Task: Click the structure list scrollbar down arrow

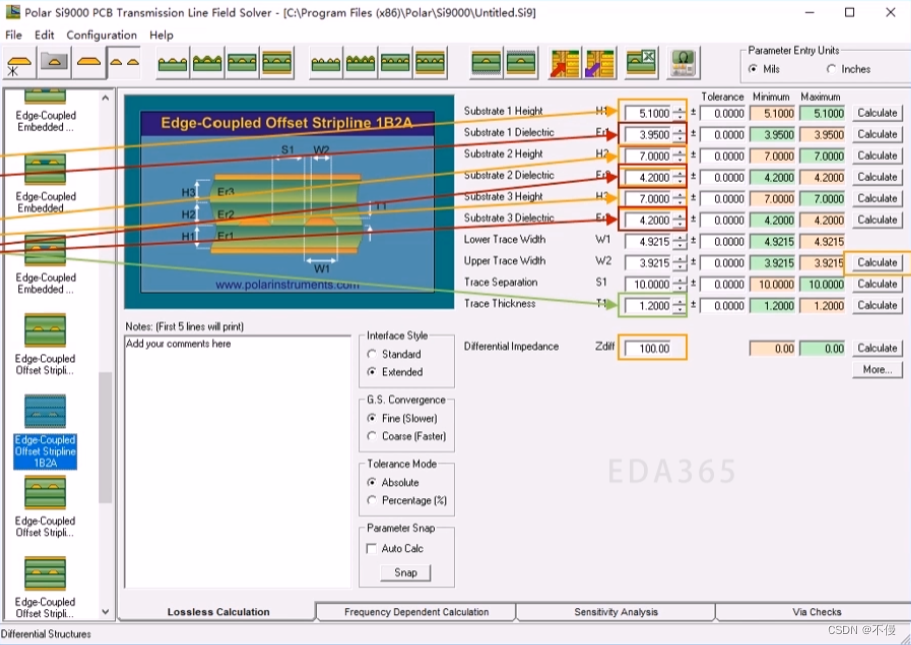Action: [x=105, y=611]
